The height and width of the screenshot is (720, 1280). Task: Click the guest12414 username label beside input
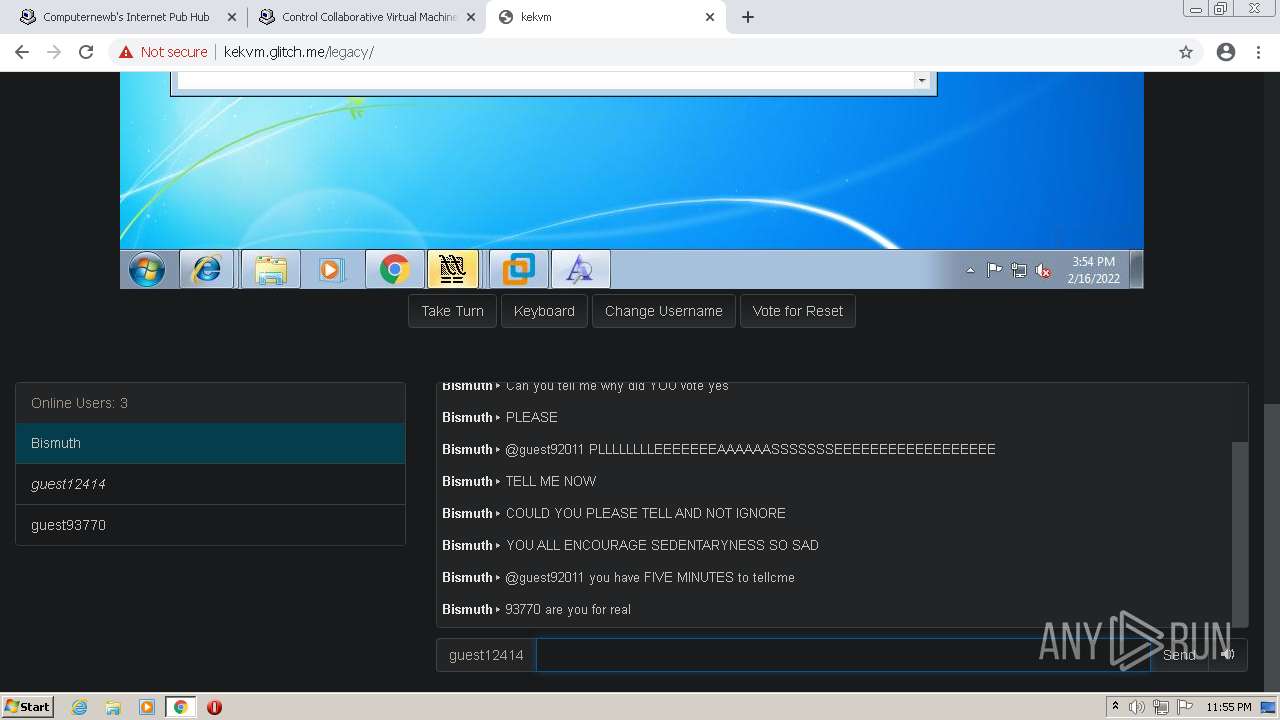(x=486, y=655)
